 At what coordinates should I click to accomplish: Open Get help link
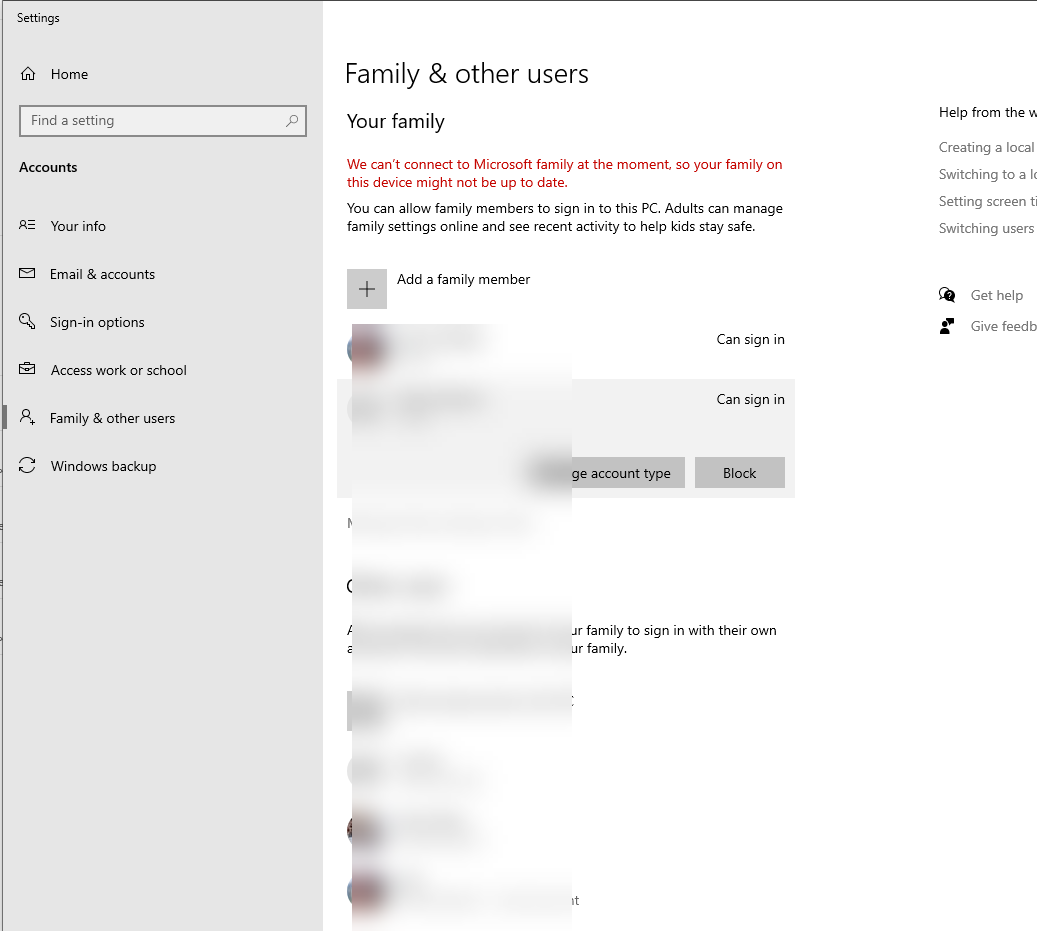[997, 296]
